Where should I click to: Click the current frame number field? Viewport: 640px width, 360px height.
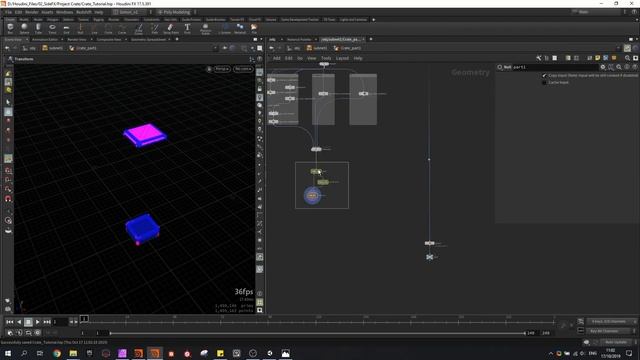pyautogui.click(x=60, y=322)
